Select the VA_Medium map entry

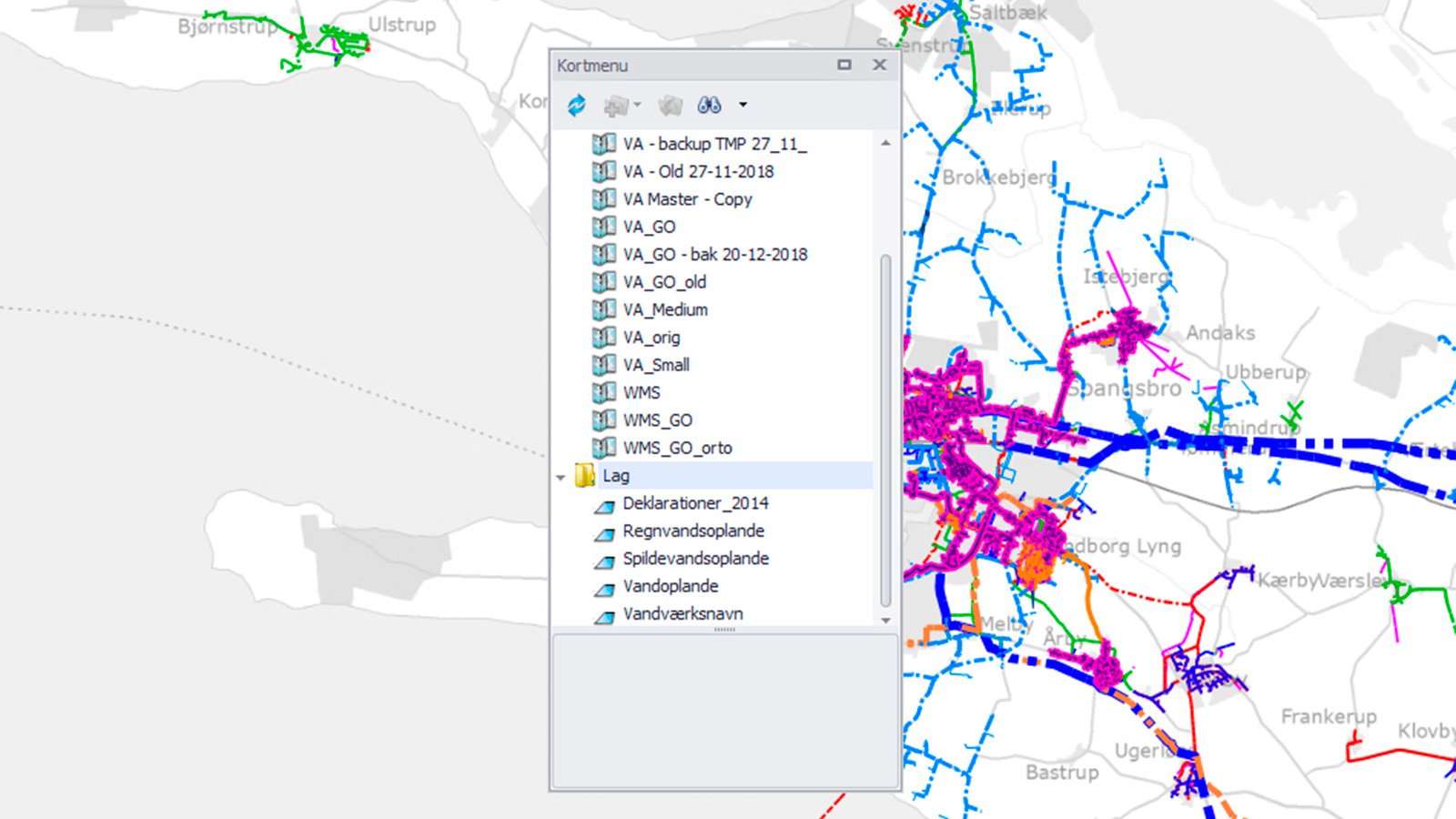[665, 309]
